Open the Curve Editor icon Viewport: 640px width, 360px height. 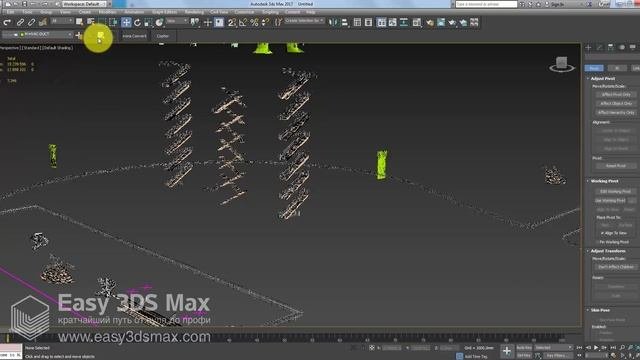click(x=392, y=22)
